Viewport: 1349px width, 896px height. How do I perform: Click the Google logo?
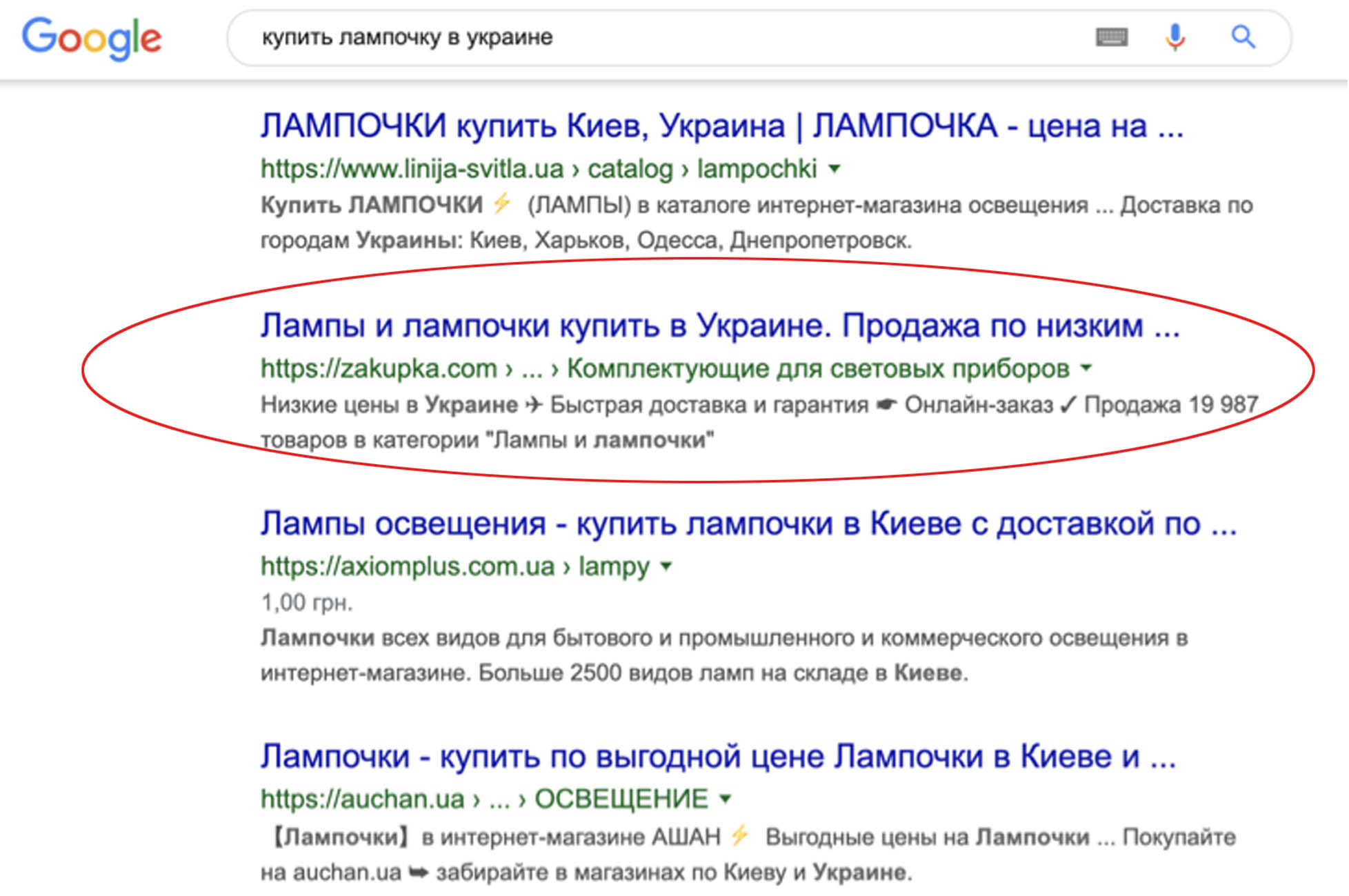[x=92, y=39]
